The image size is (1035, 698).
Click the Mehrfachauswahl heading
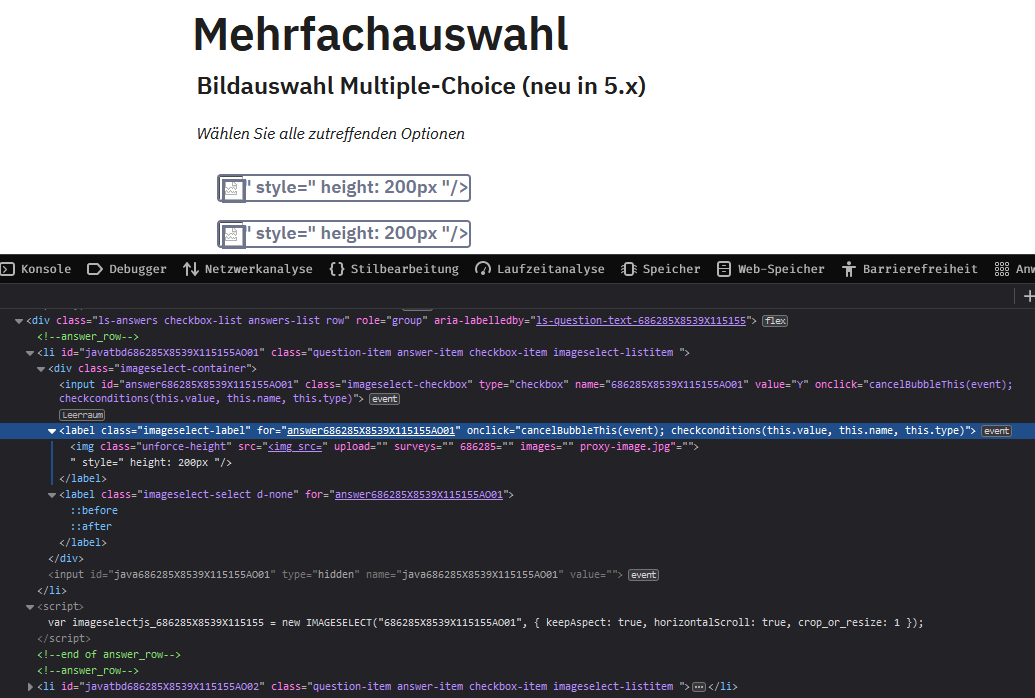[x=381, y=34]
